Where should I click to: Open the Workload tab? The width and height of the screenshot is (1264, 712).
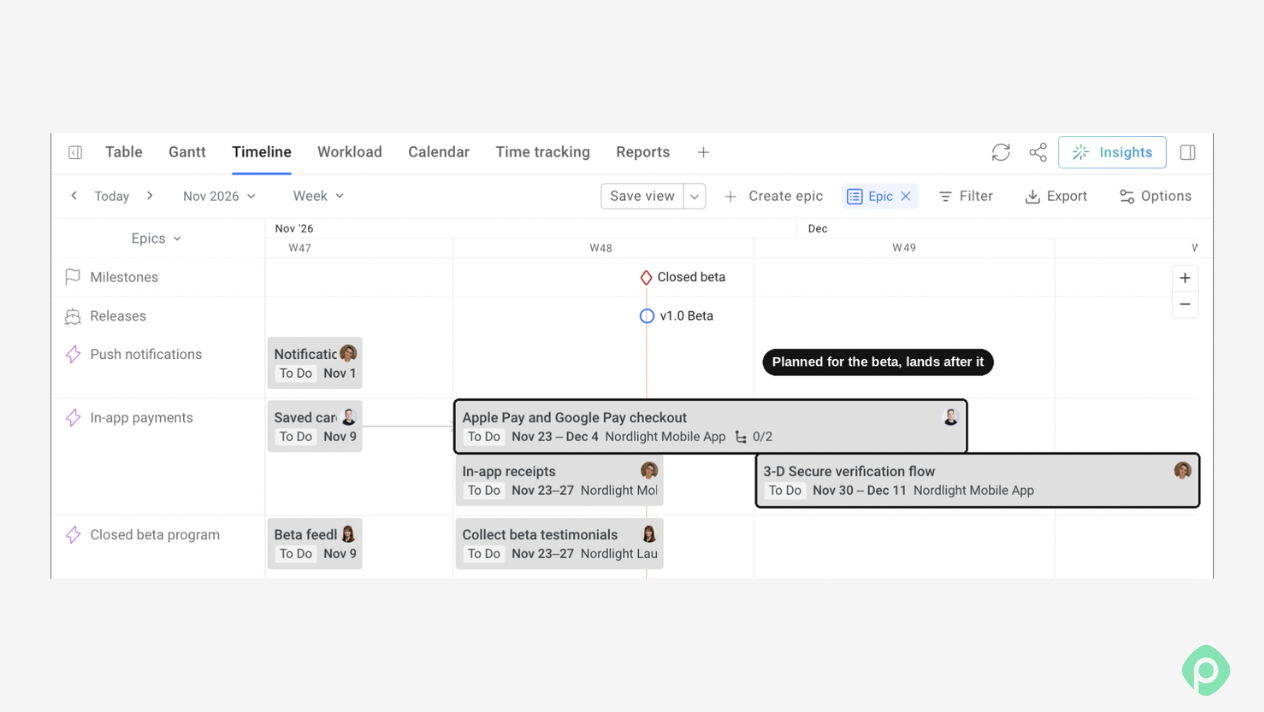coord(350,152)
